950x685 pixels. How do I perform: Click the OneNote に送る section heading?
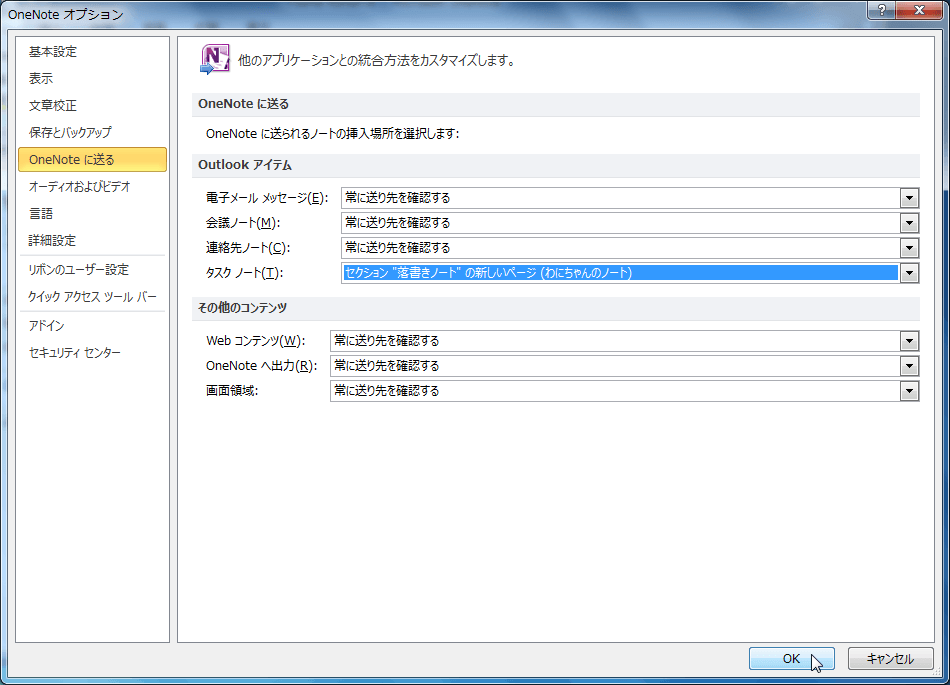point(244,104)
